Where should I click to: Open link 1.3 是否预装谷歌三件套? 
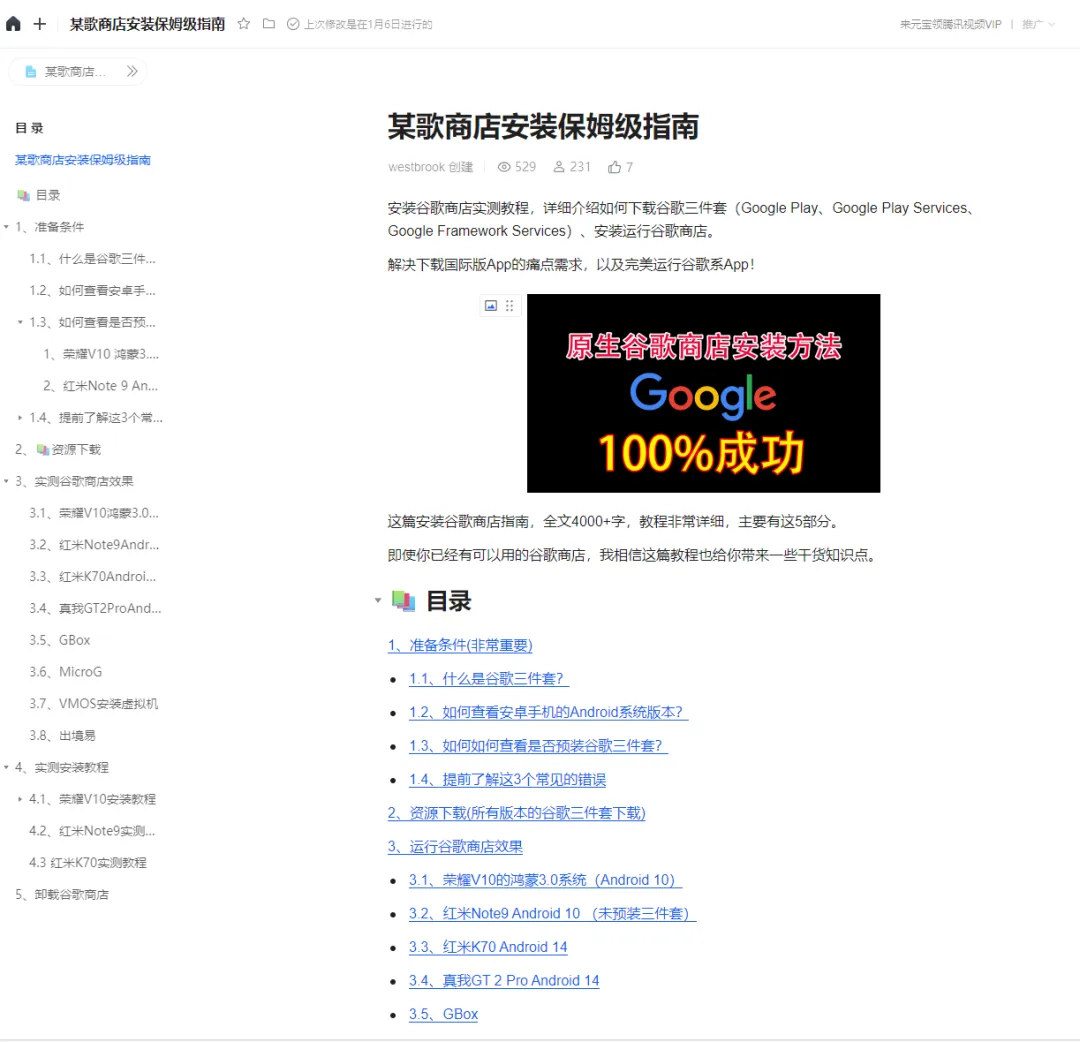[538, 746]
